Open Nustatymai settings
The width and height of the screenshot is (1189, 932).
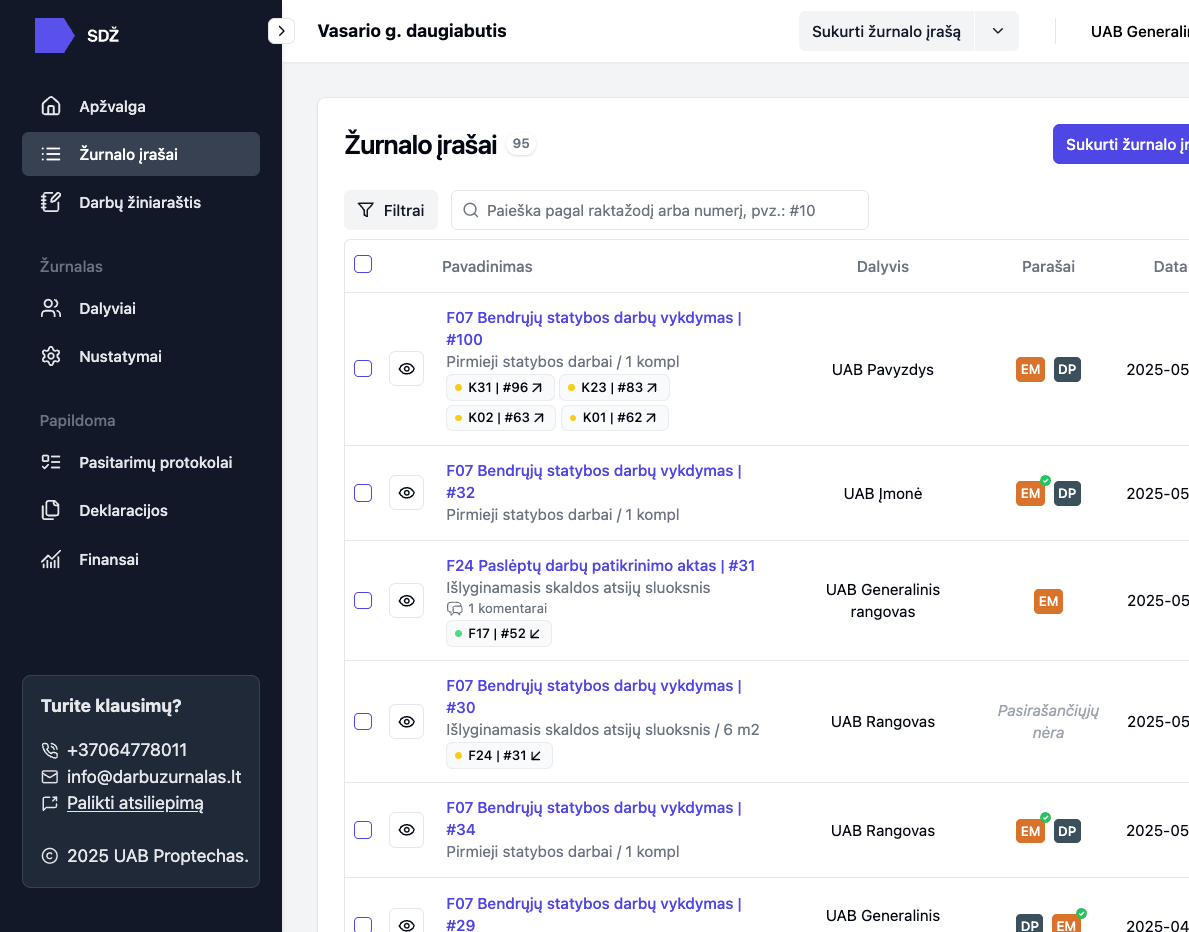pos(120,357)
